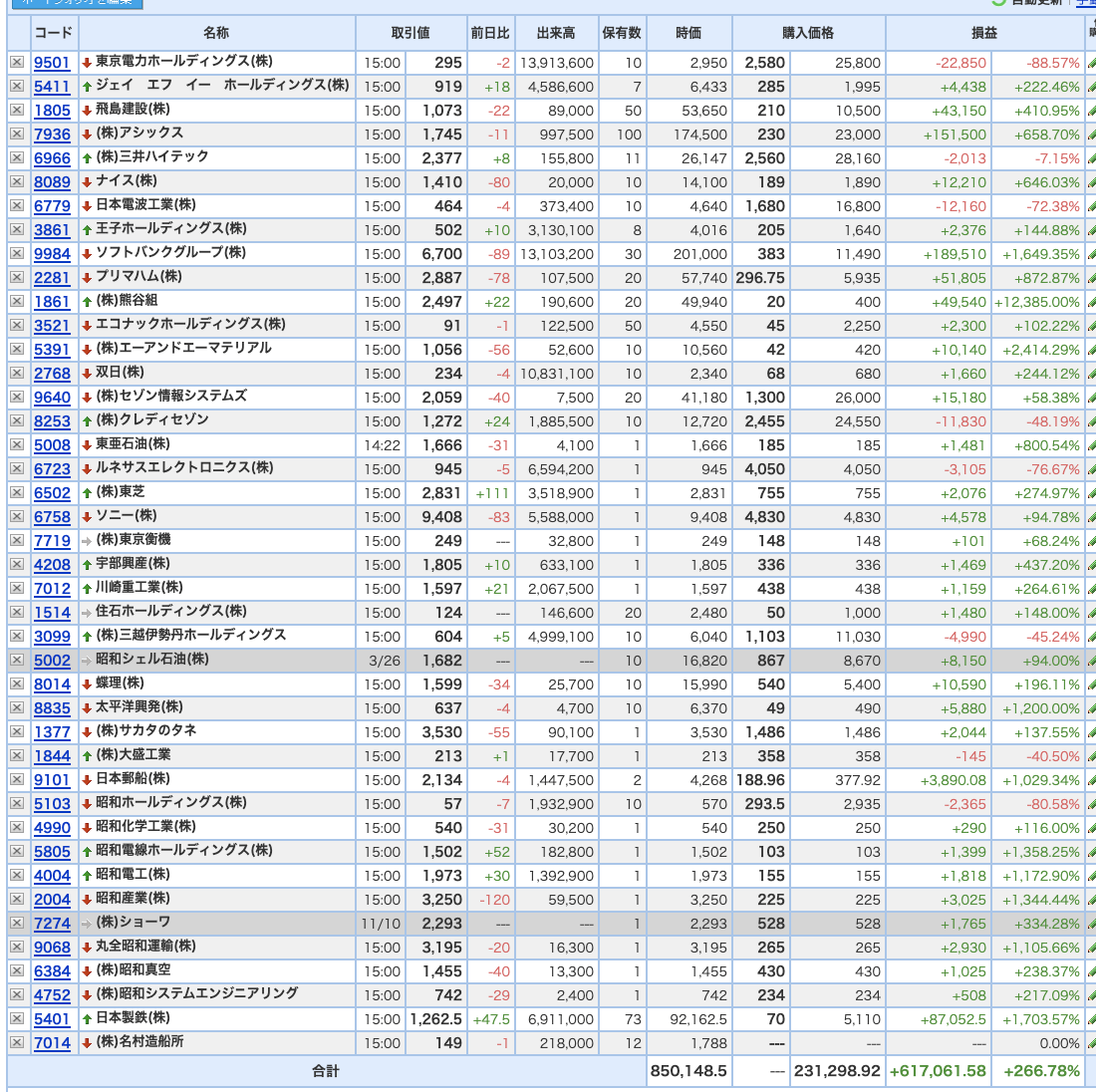Open stock code 9501 link
Screen dimensions: 1096x1092
point(53,63)
